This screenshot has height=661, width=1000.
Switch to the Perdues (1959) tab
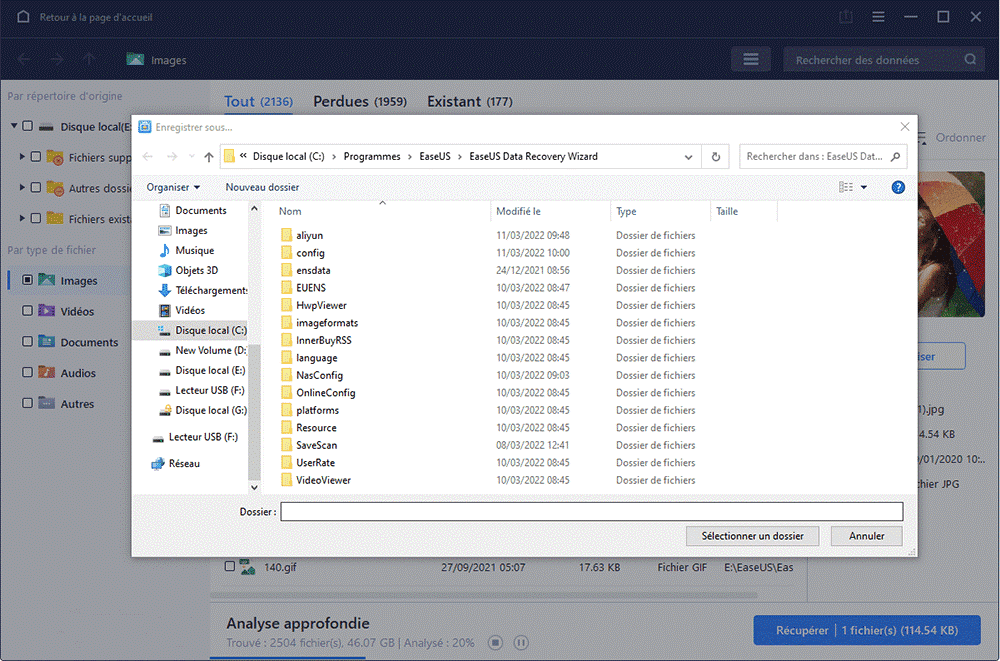(x=360, y=101)
